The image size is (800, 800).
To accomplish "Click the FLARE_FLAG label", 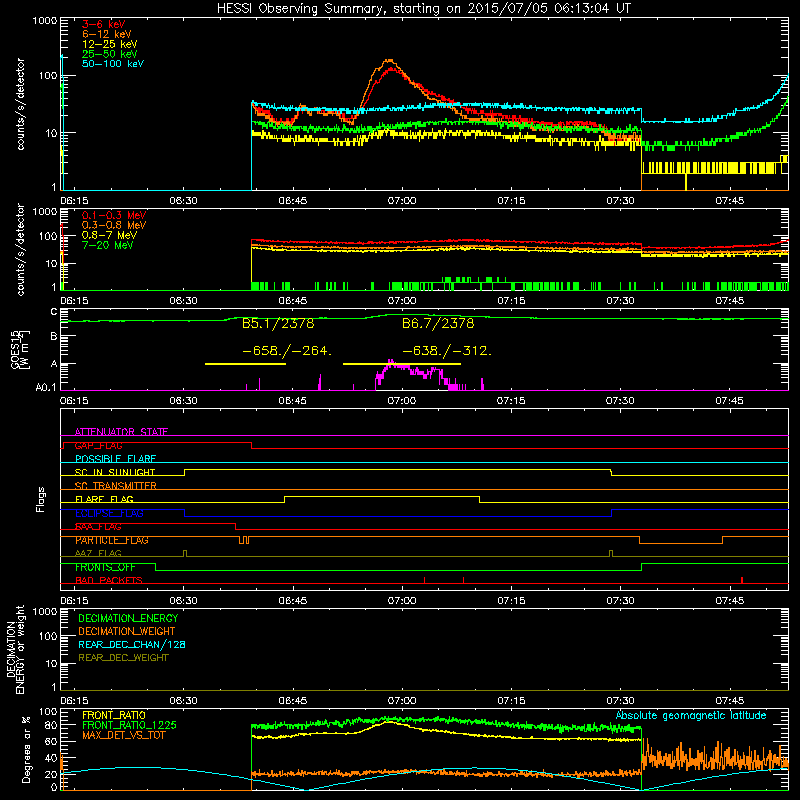I will pyautogui.click(x=104, y=499).
